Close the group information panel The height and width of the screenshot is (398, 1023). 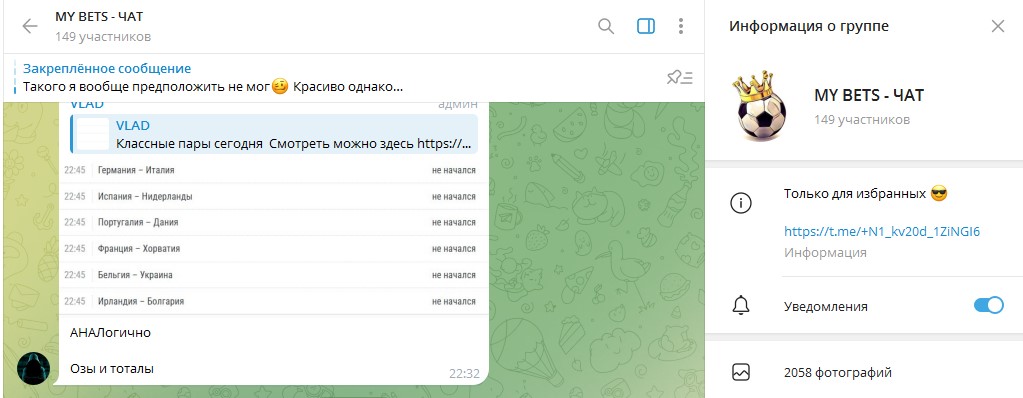pos(998,26)
